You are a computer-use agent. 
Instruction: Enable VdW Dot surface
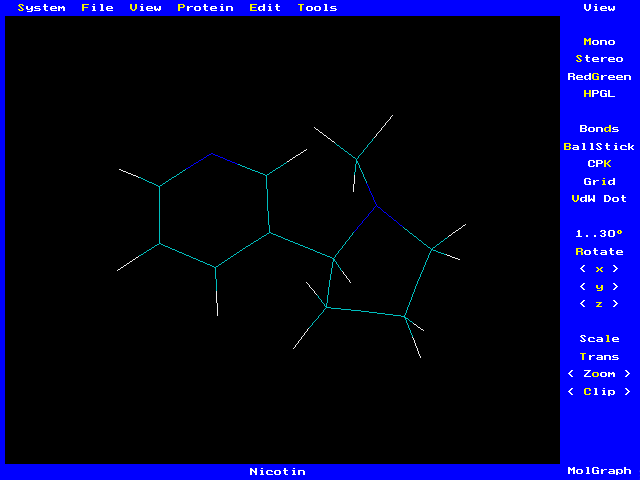click(x=599, y=199)
